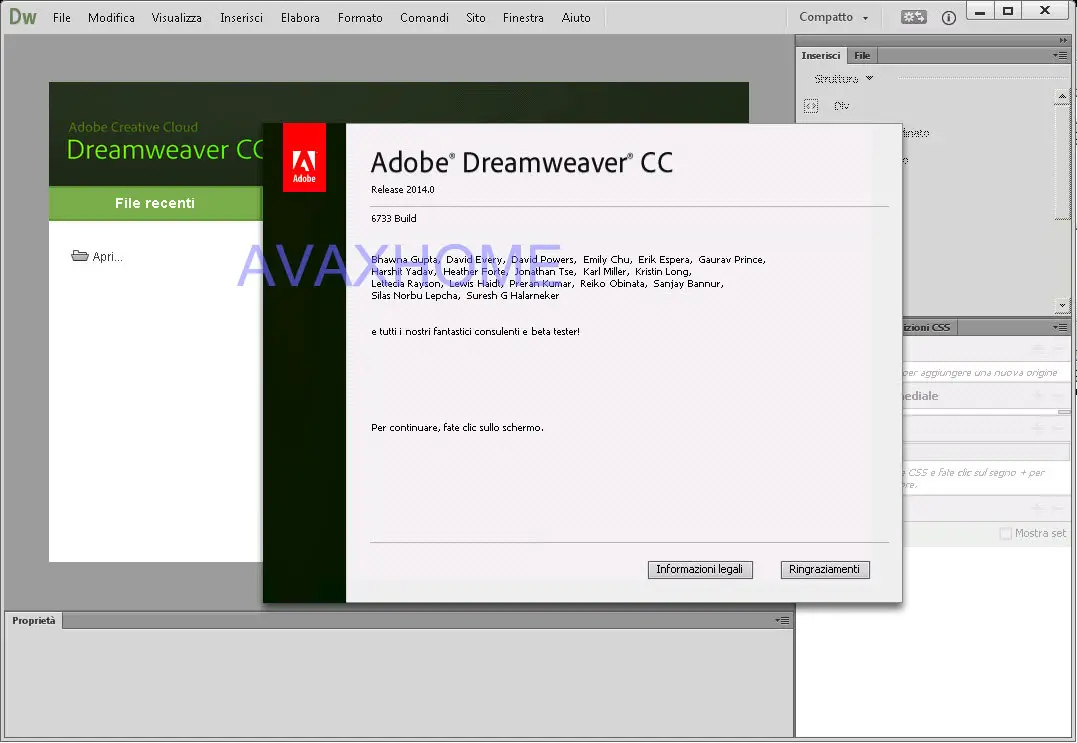Click the Adobe Dreamweaver CC dialog title
Image resolution: width=1077 pixels, height=743 pixels.
[521, 163]
